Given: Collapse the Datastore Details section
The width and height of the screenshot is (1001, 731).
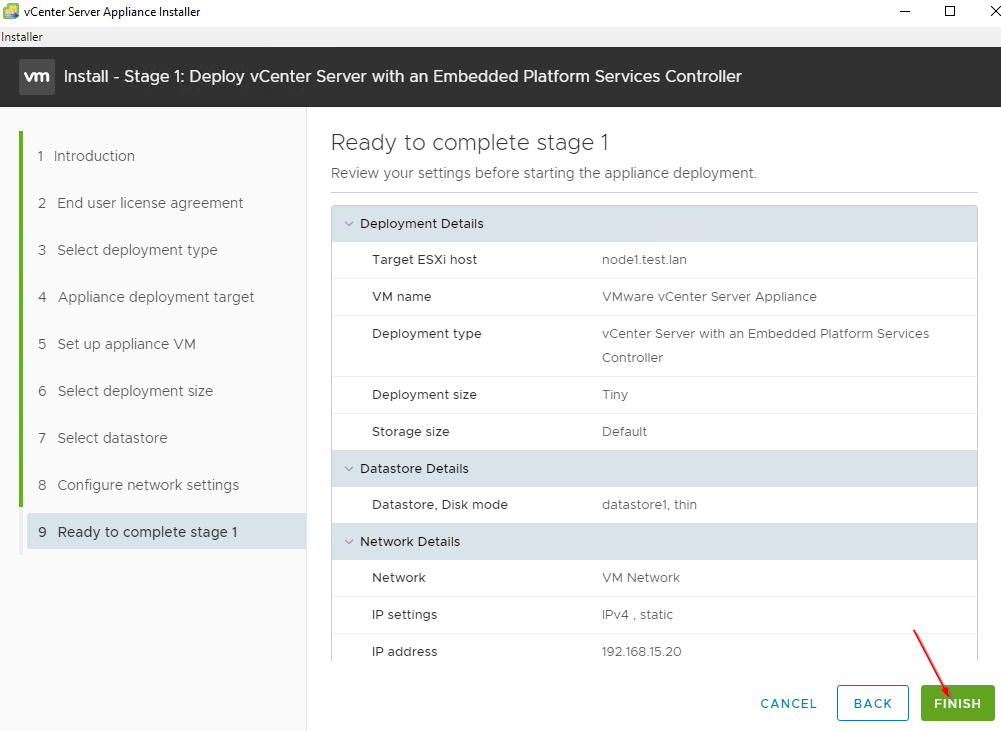Looking at the screenshot, I should click(349, 469).
